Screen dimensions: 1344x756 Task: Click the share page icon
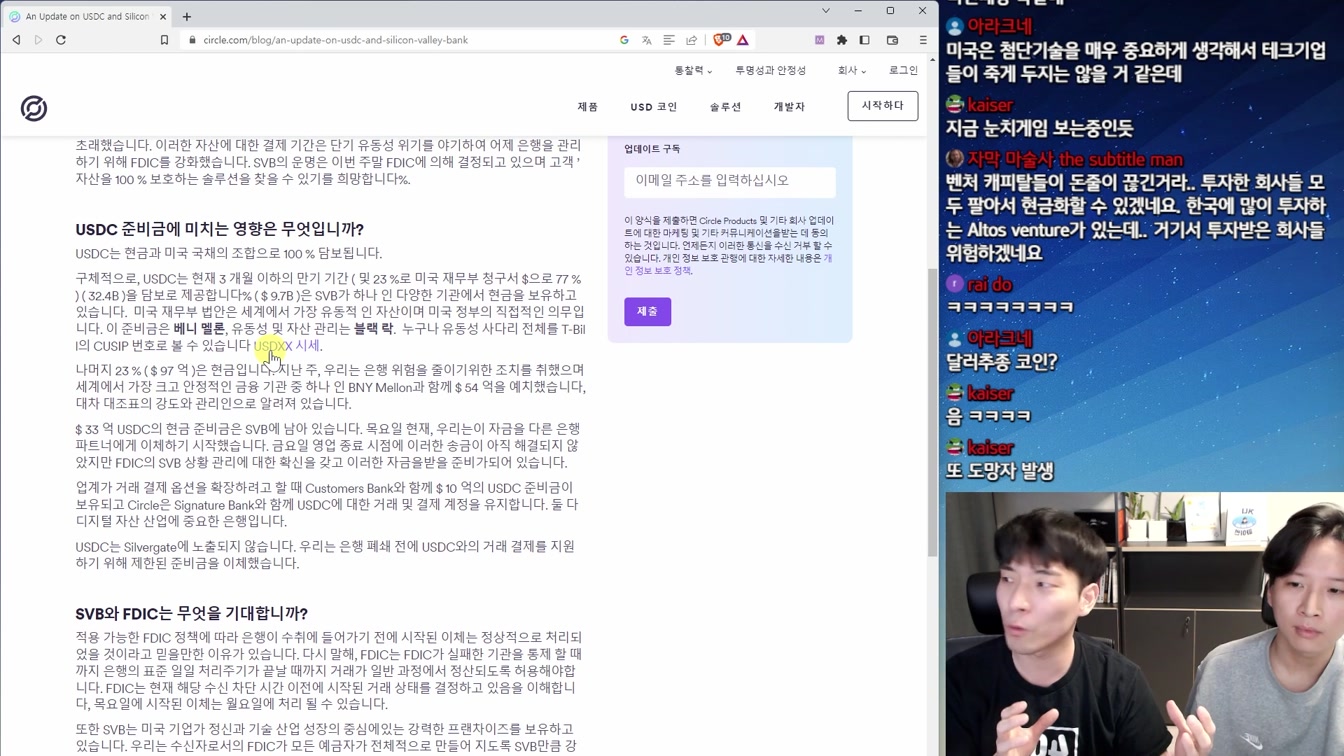click(691, 40)
